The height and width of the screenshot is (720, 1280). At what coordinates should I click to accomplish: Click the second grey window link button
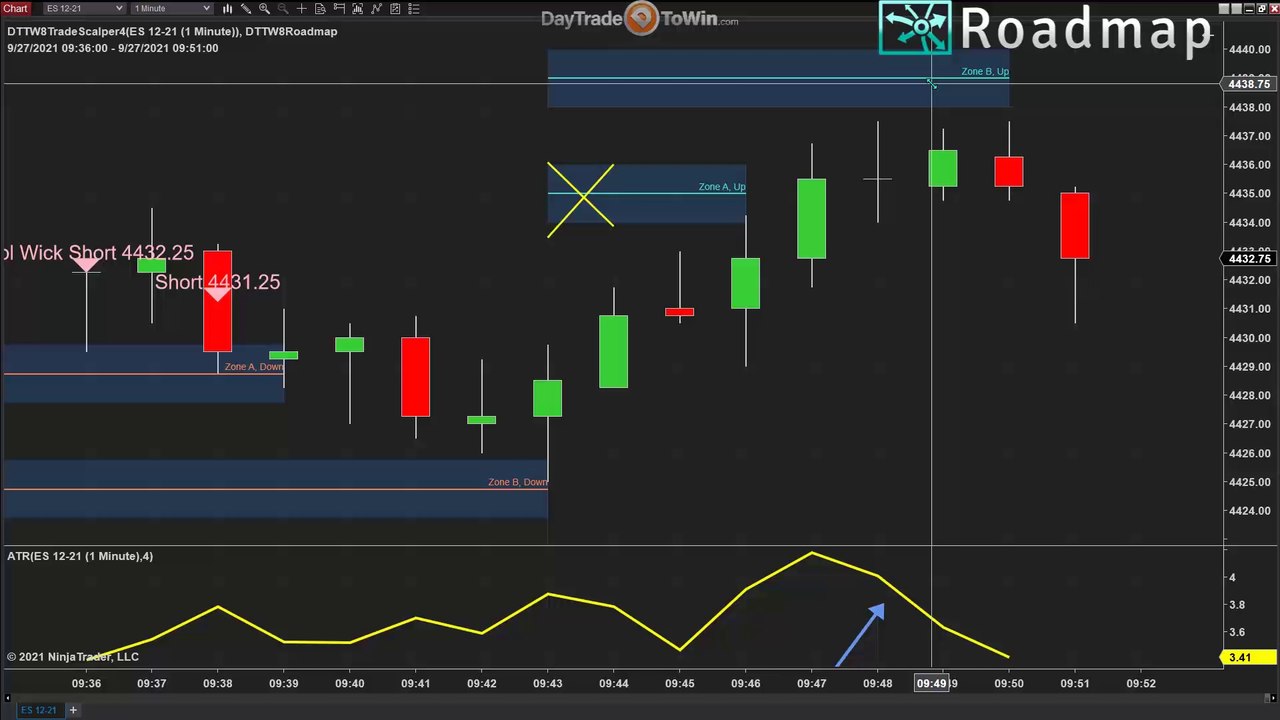click(1236, 9)
